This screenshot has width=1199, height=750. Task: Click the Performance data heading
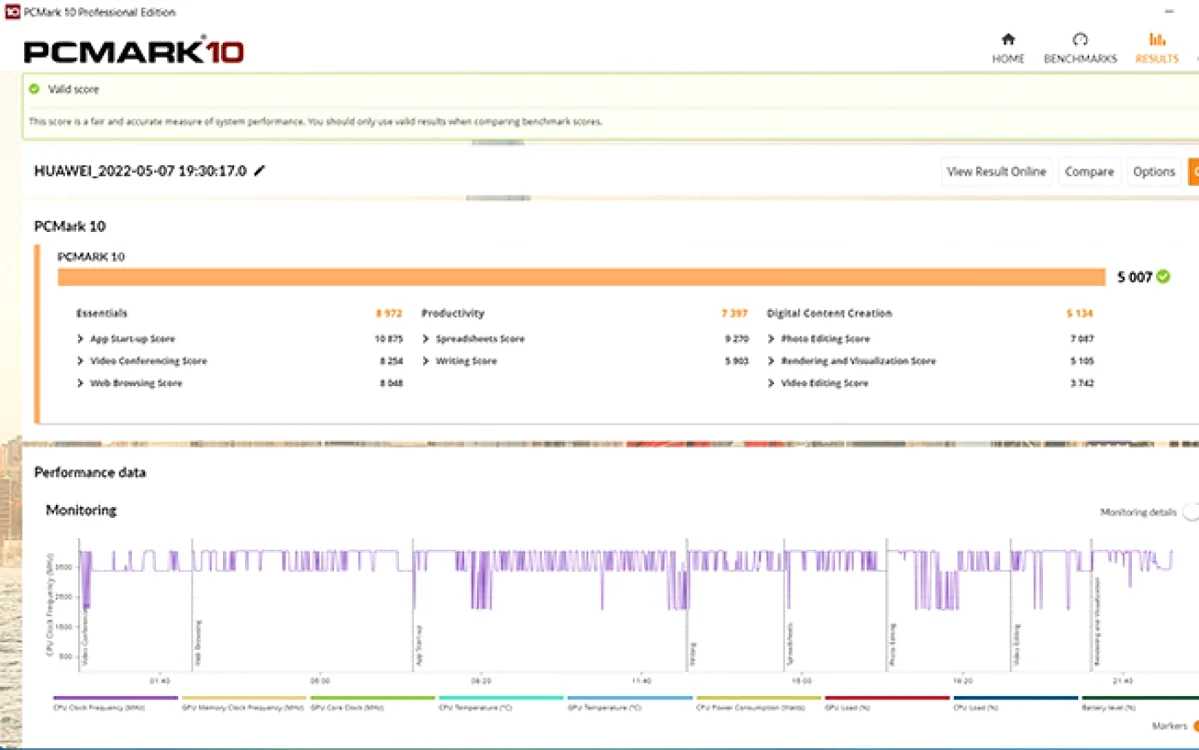tap(89, 472)
